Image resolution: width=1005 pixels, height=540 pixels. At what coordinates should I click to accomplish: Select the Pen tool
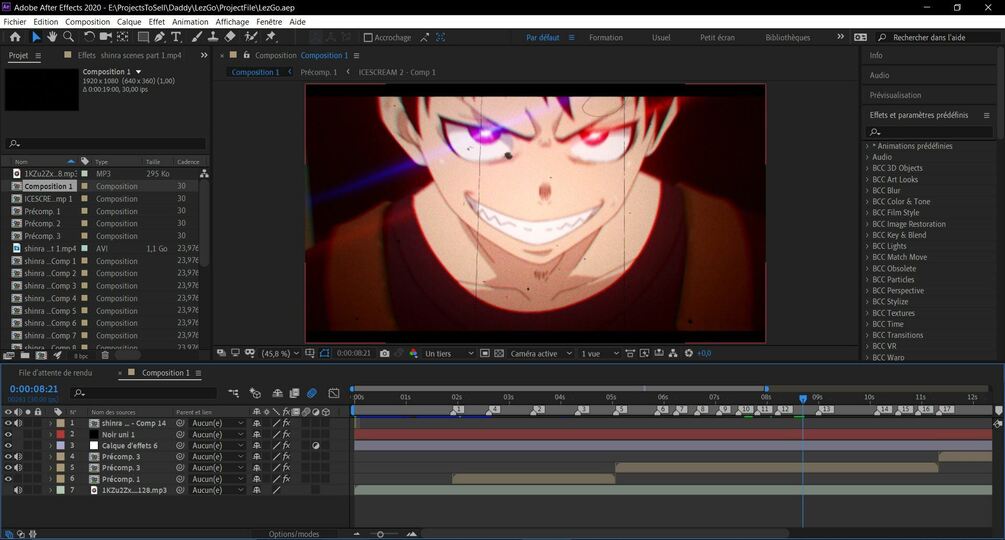(160, 37)
